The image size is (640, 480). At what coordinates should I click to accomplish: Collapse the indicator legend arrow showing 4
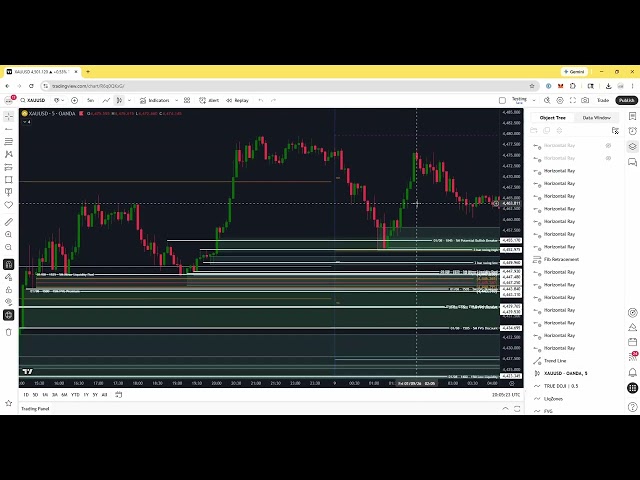pos(27,122)
